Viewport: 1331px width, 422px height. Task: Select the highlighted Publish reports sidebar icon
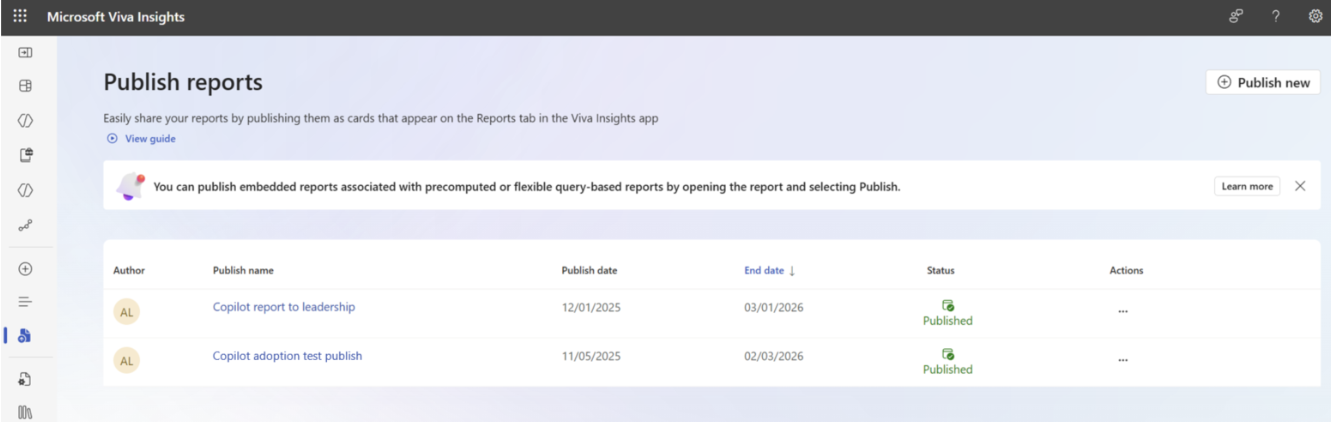(26, 335)
